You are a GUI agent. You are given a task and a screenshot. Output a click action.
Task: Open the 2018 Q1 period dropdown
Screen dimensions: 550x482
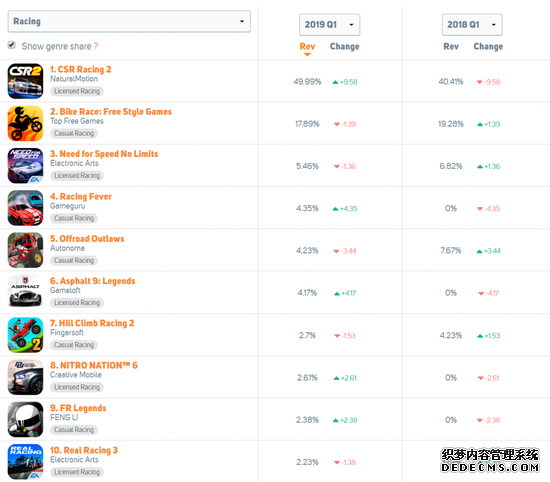(472, 25)
